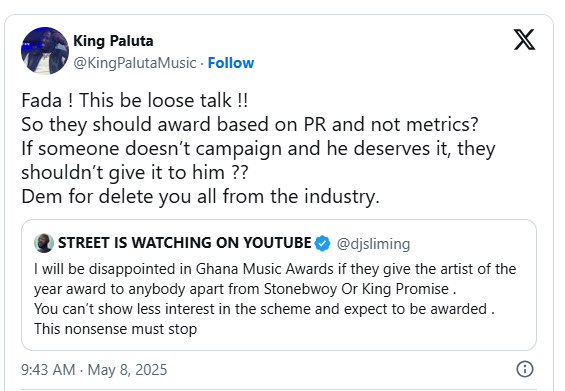Click the 'Fada ! This be loose talk' line
The height and width of the screenshot is (391, 565).
coord(135,101)
